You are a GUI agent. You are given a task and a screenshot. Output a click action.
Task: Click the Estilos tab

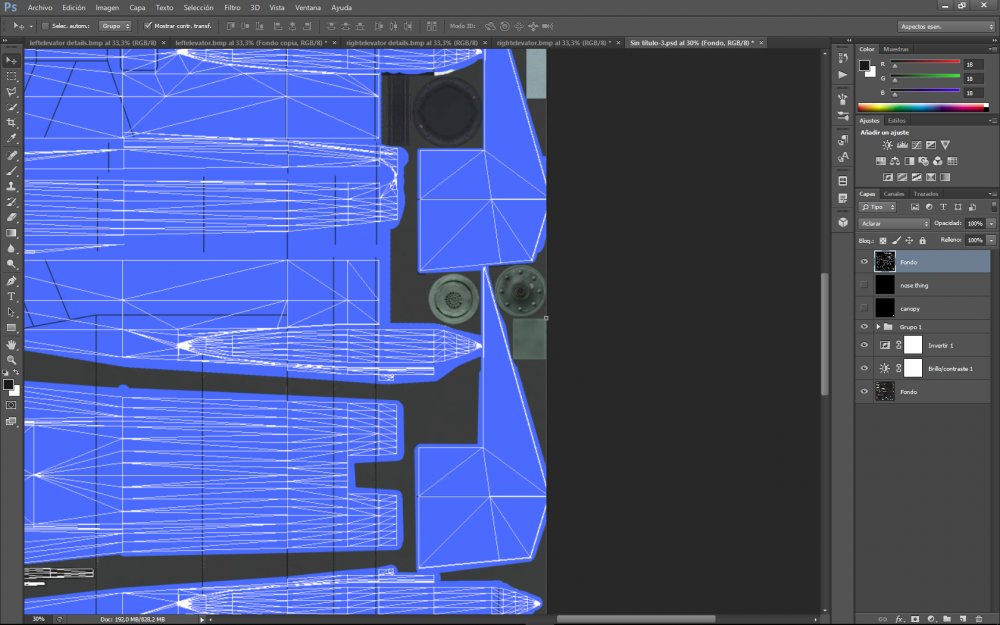click(x=897, y=121)
